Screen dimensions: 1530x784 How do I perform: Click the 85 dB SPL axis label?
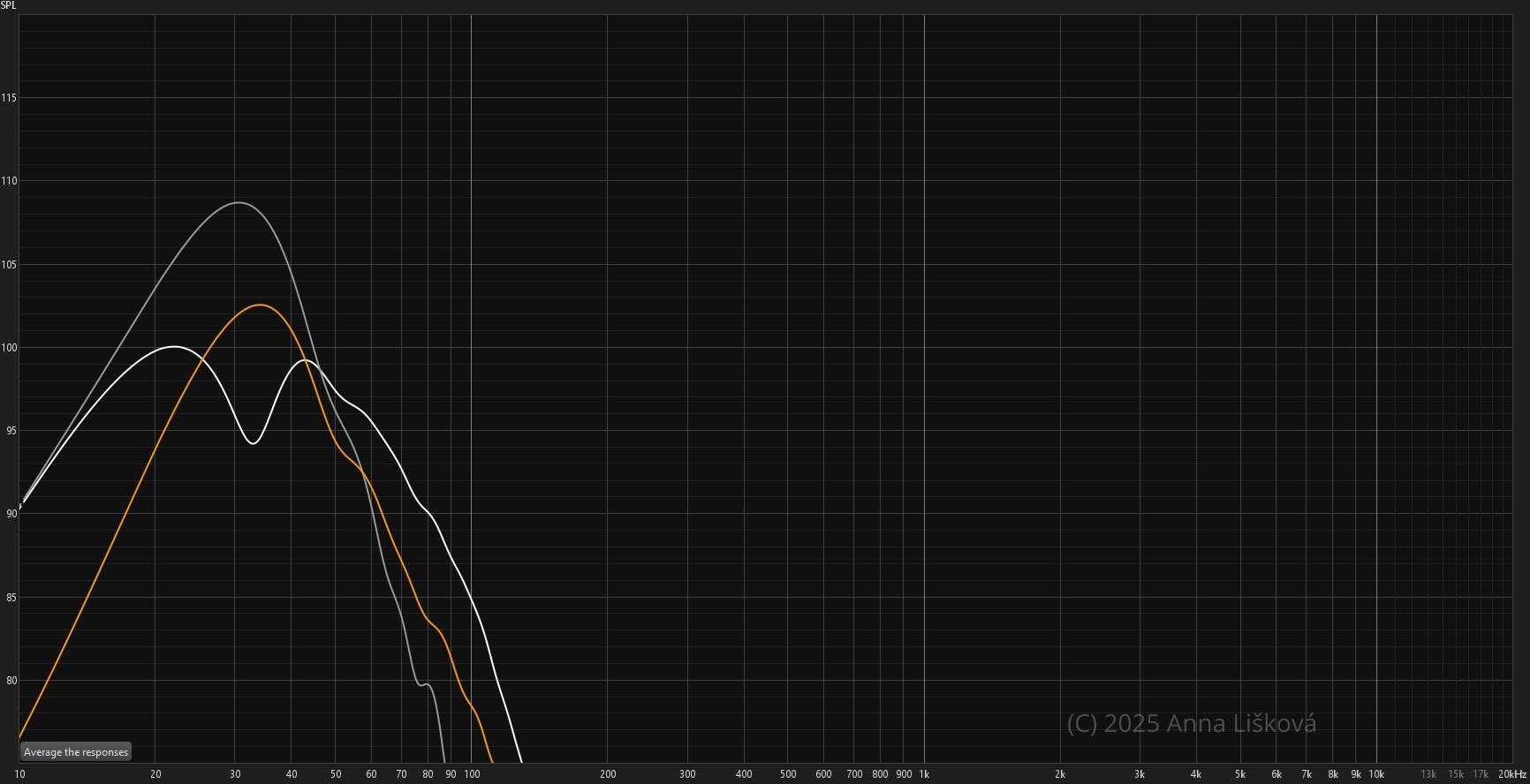point(11,598)
